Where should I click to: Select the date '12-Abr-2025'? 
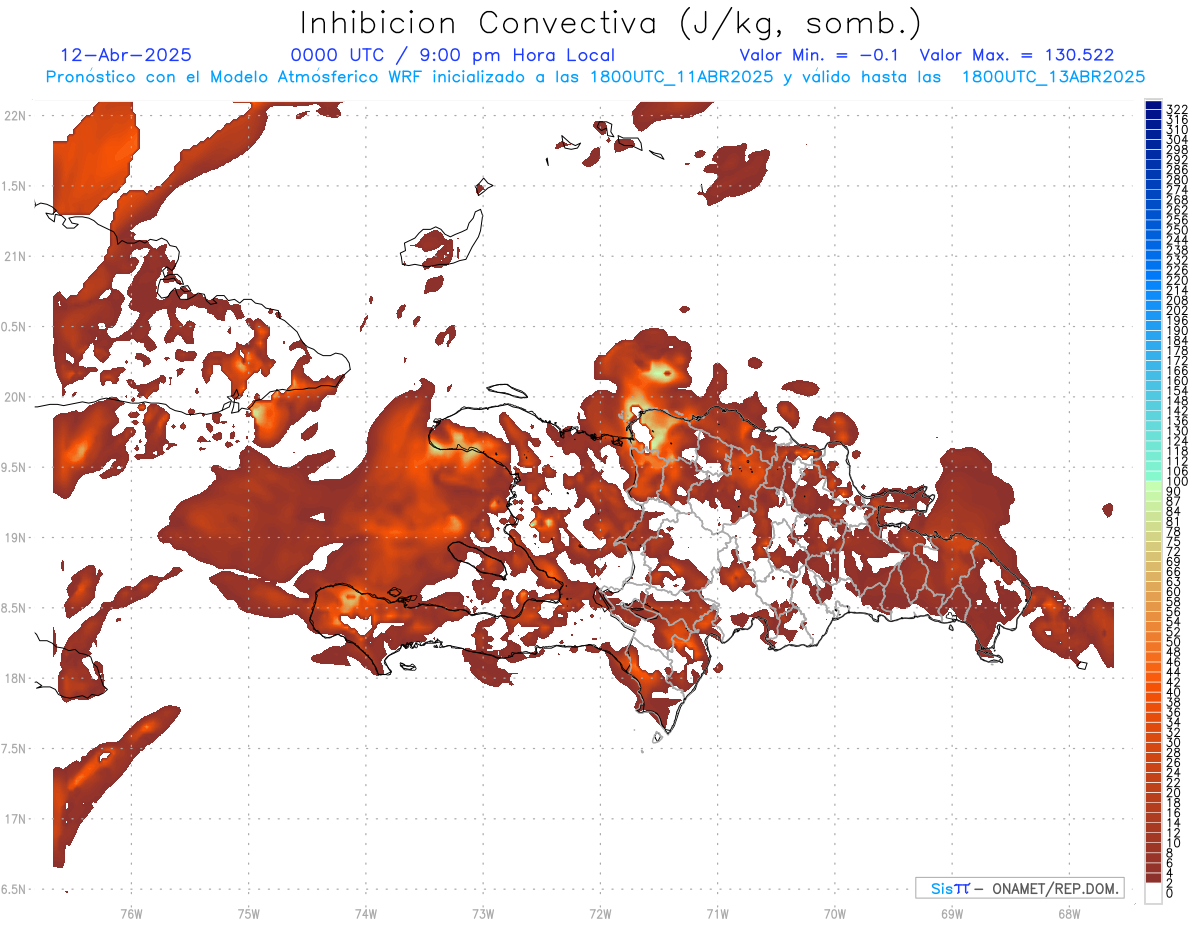[126, 56]
